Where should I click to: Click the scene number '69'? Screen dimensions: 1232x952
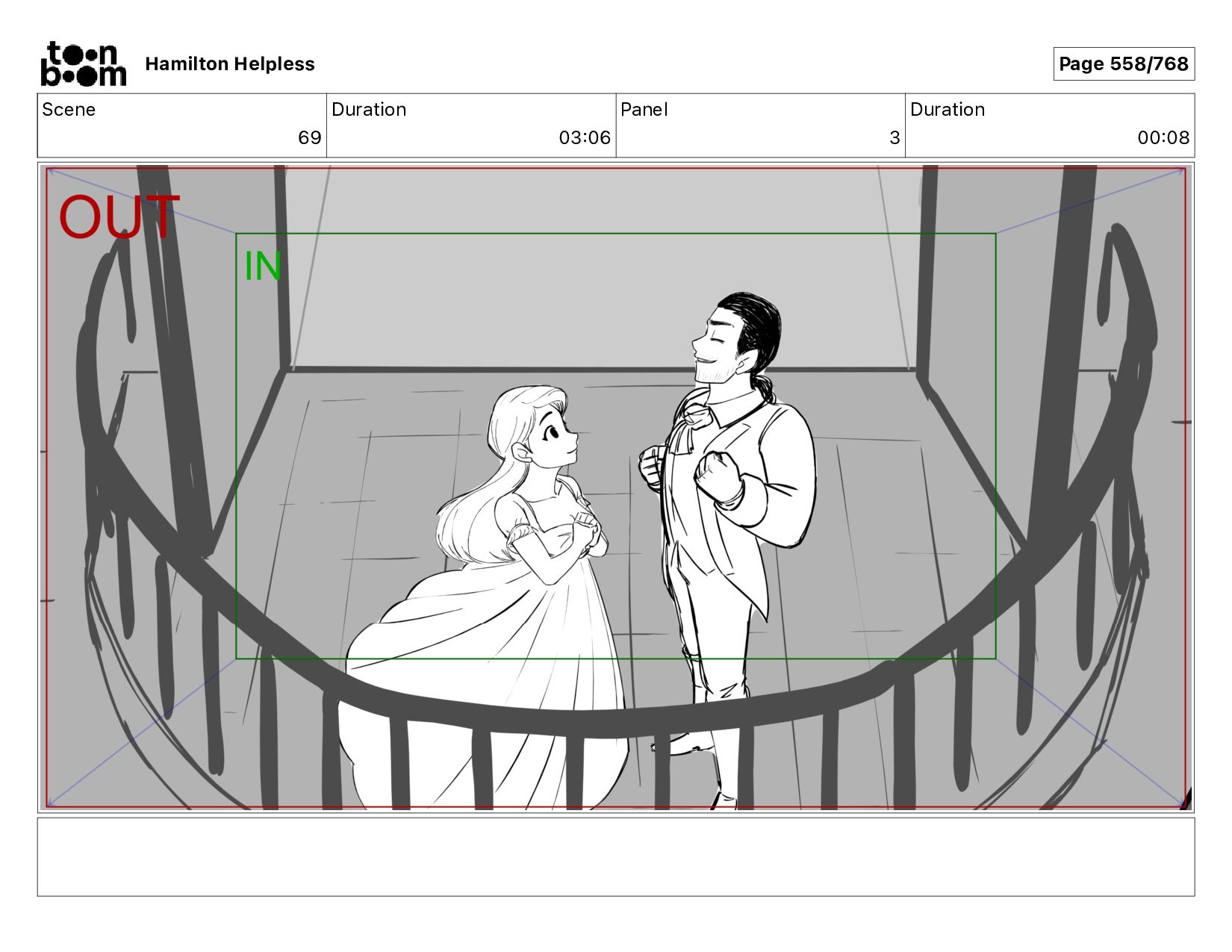pos(309,137)
